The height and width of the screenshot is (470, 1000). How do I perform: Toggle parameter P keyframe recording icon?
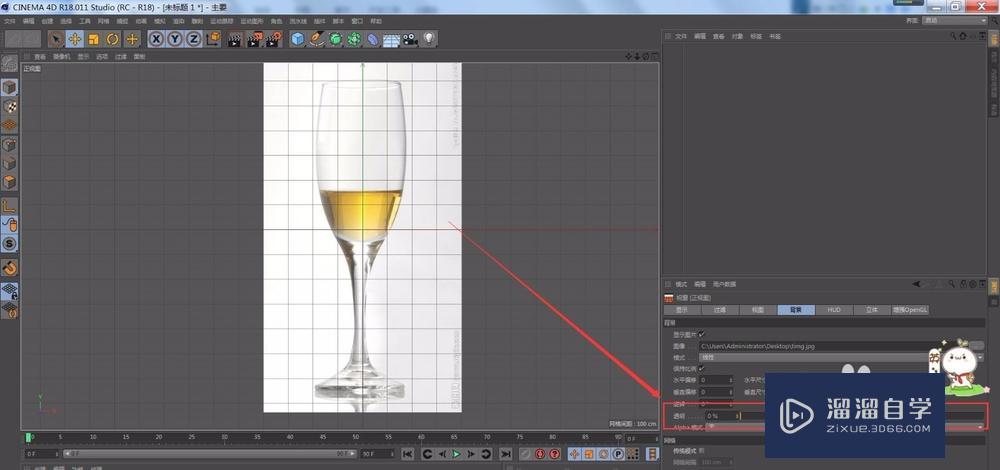click(x=617, y=454)
